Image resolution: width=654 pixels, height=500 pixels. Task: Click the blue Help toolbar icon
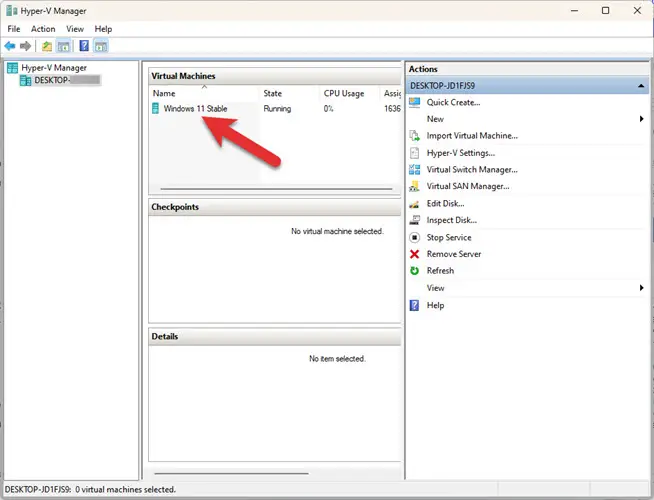click(x=84, y=45)
